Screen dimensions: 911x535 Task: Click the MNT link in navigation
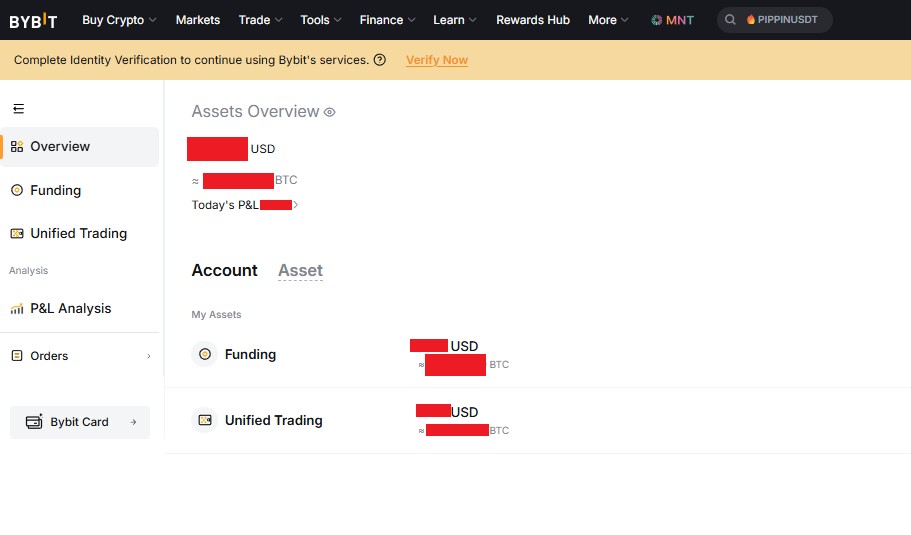[x=672, y=20]
